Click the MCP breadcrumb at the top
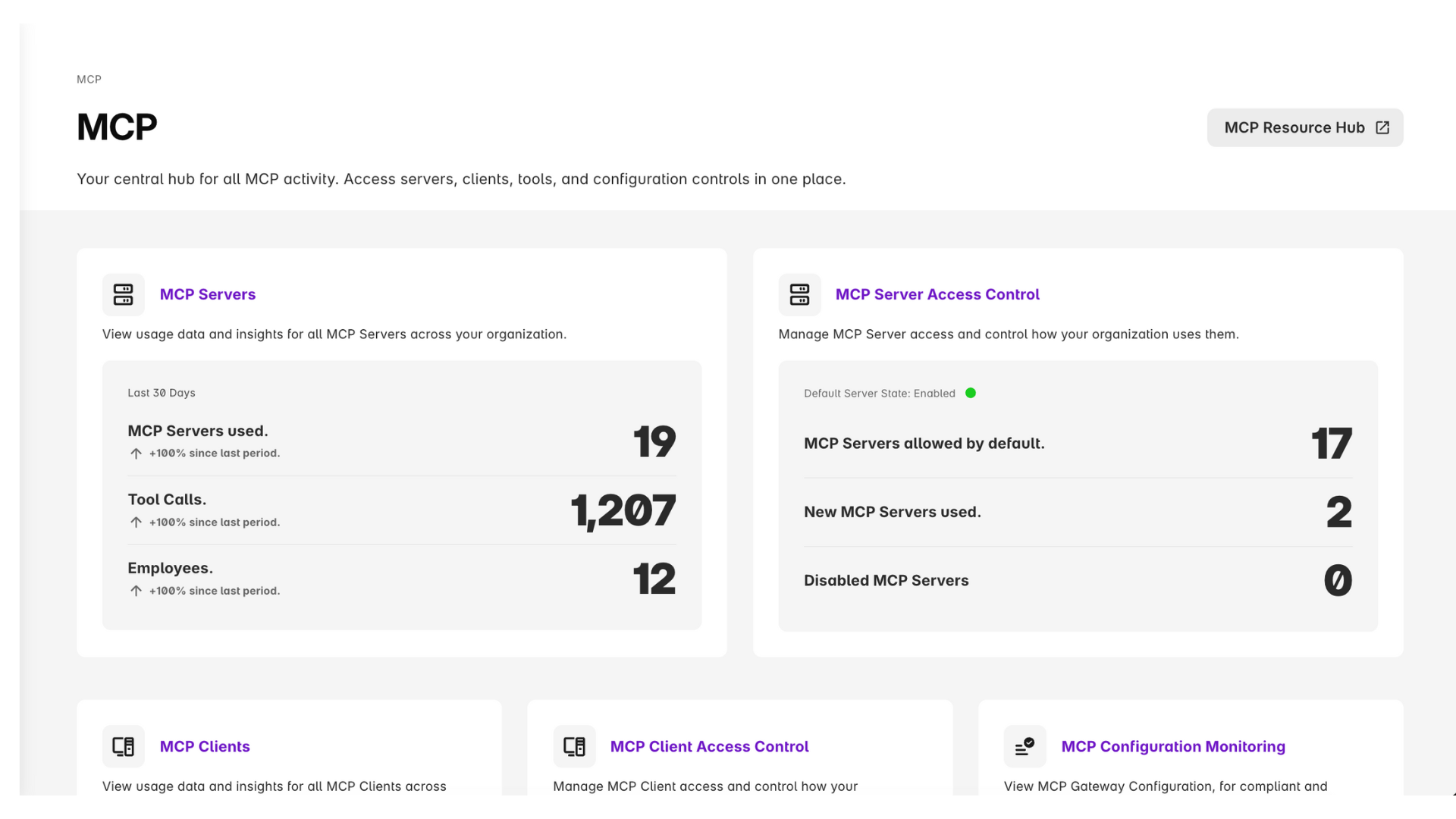This screenshot has width=1456, height=819. 89,79
